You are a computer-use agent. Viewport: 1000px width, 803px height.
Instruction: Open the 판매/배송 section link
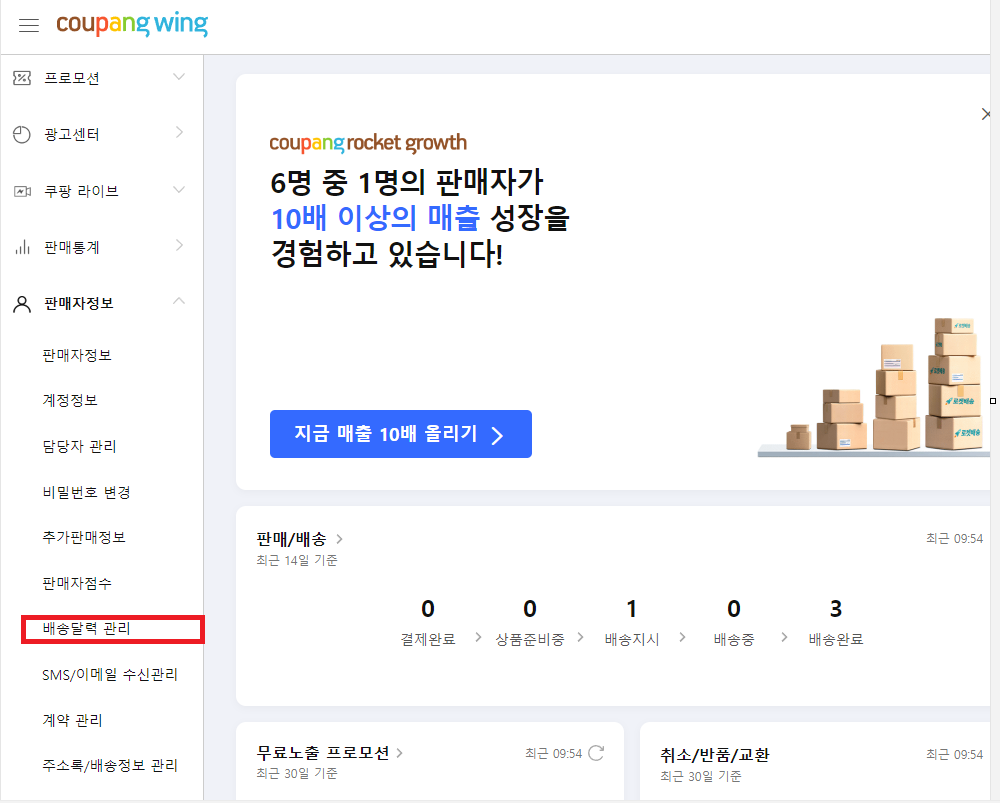tap(299, 539)
